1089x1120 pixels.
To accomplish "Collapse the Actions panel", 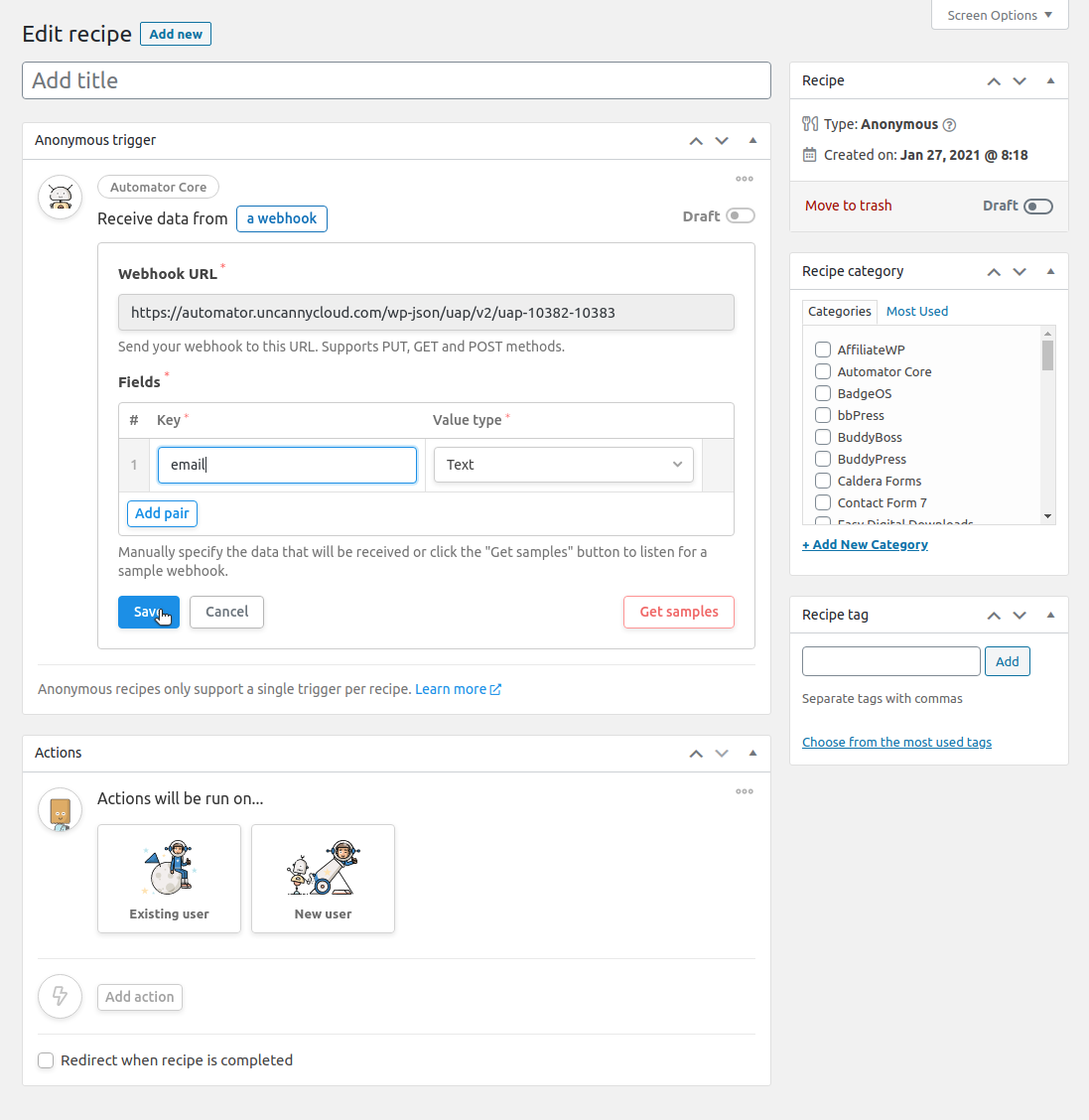I will point(752,754).
